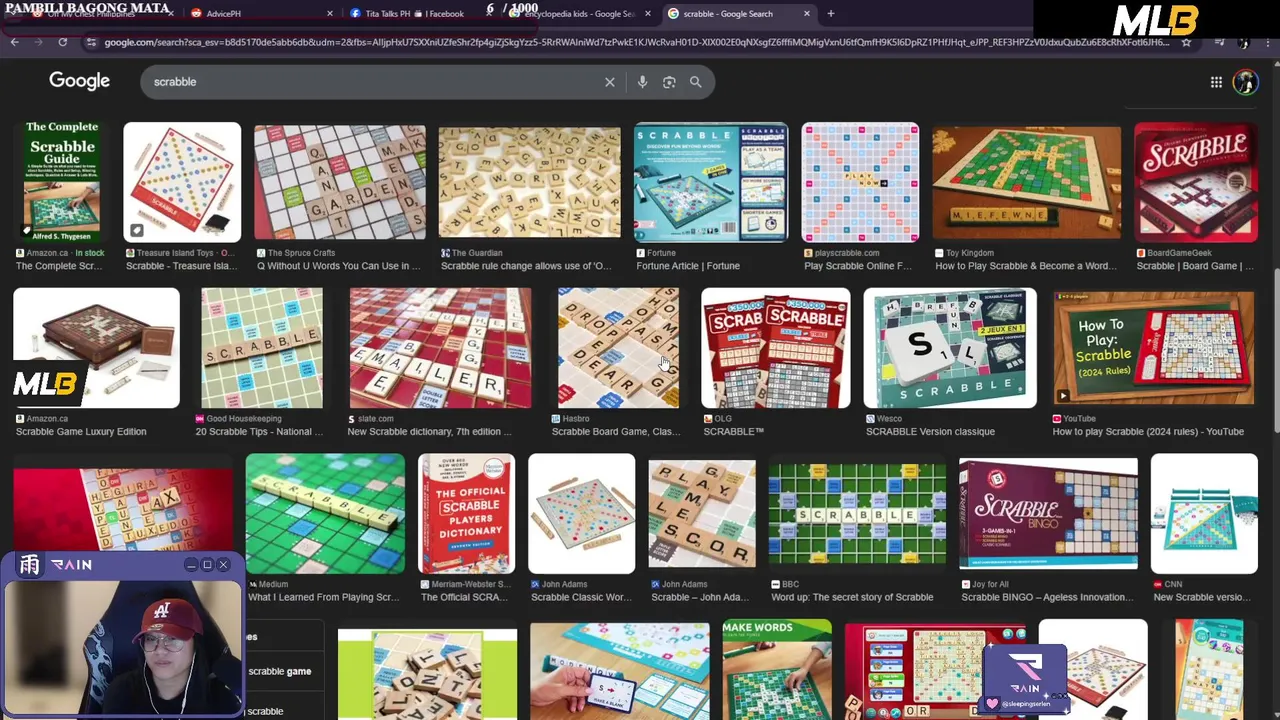The width and height of the screenshot is (1280, 720).
Task: Clear the search box with X
Action: [609, 82]
